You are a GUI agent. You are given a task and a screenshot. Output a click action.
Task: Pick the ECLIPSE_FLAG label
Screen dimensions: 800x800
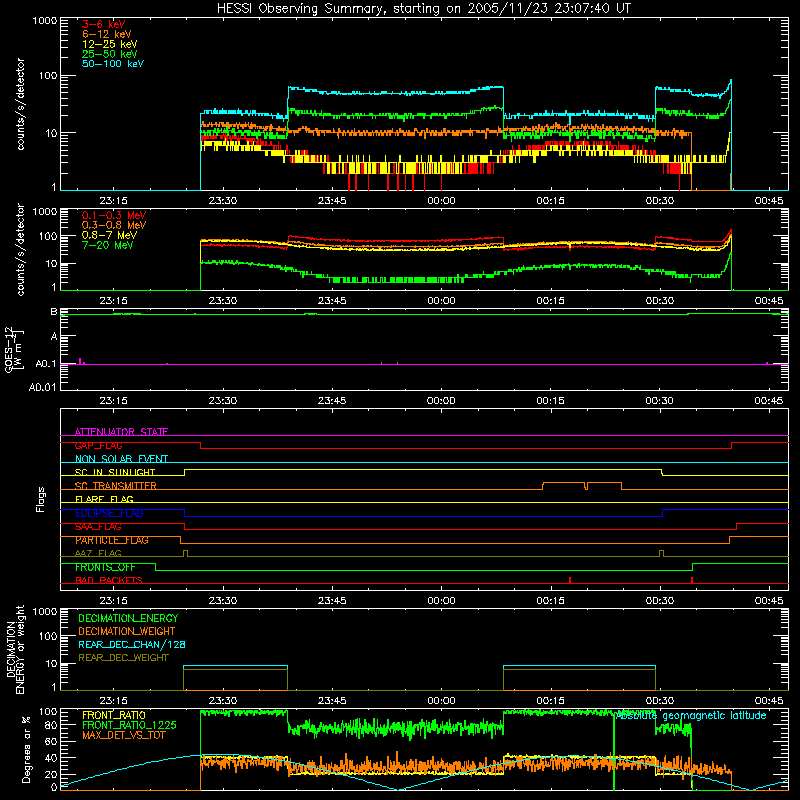pos(109,513)
